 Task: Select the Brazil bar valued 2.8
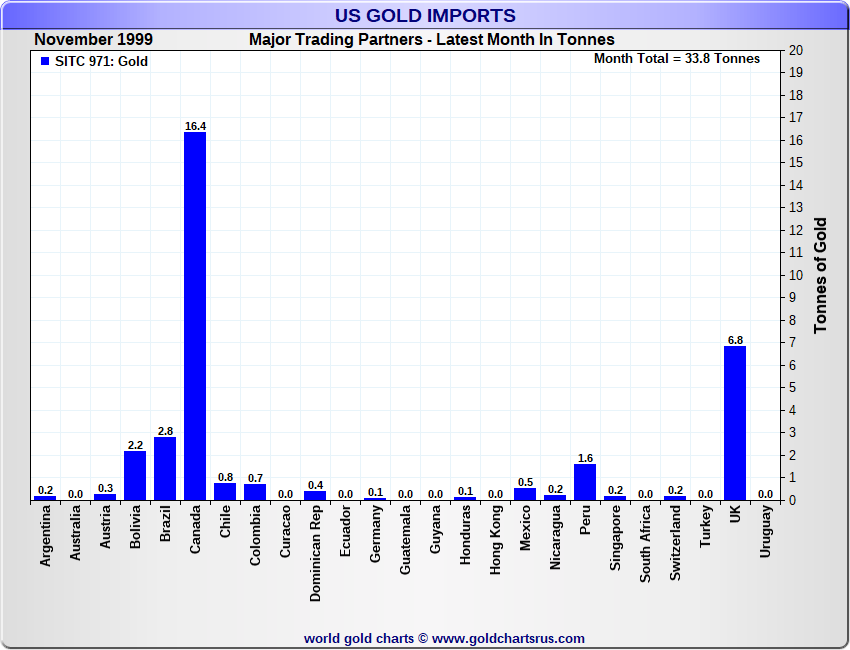pos(165,468)
